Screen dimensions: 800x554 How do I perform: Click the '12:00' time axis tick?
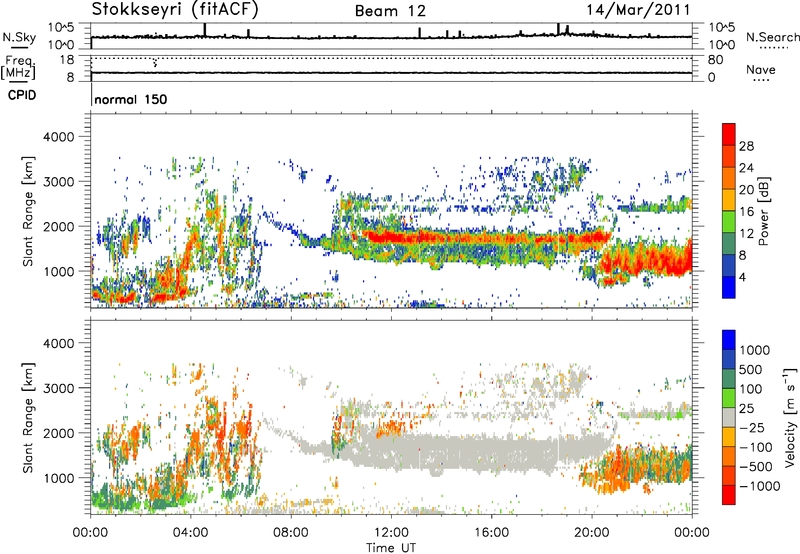click(x=391, y=533)
